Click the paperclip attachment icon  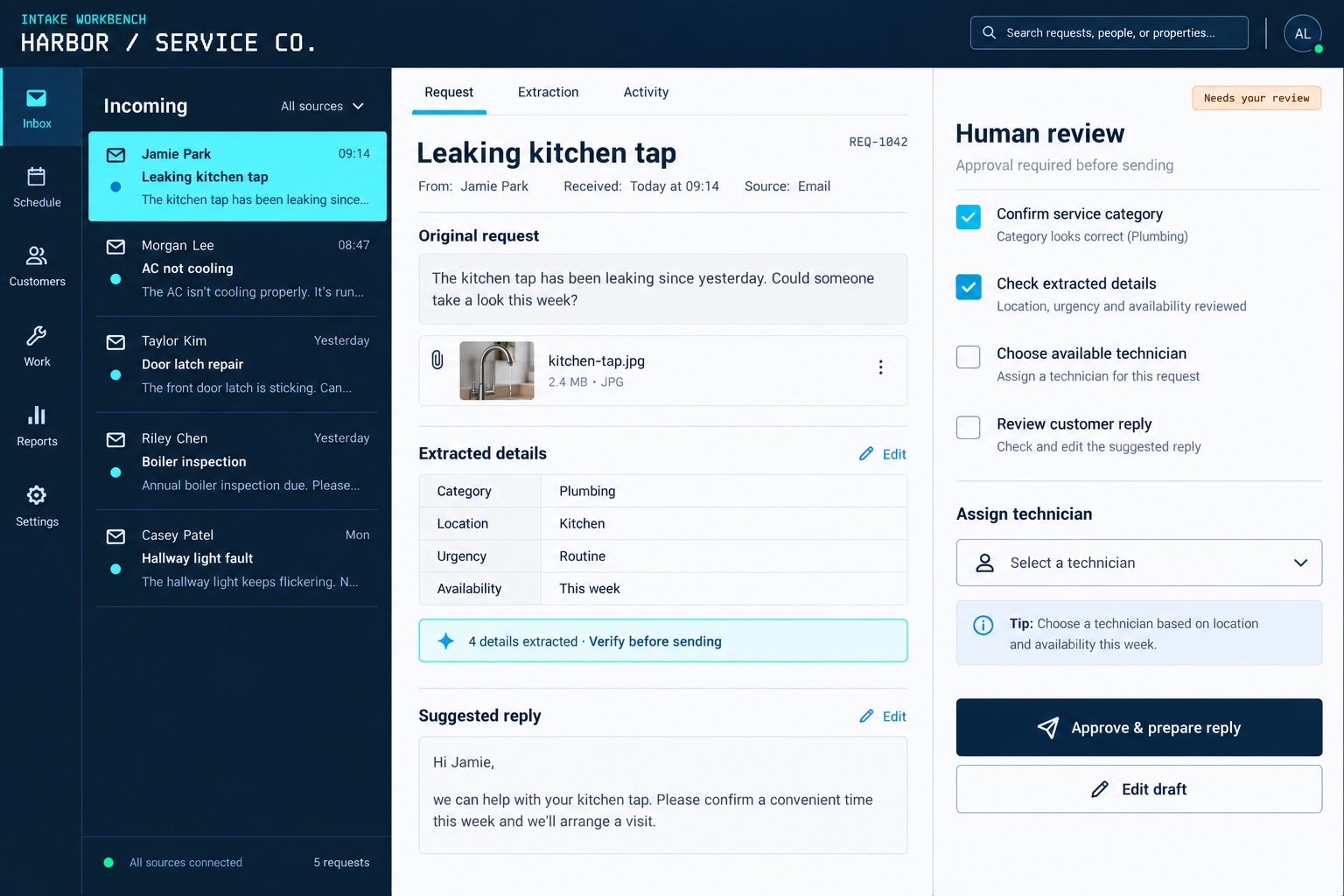[437, 360]
